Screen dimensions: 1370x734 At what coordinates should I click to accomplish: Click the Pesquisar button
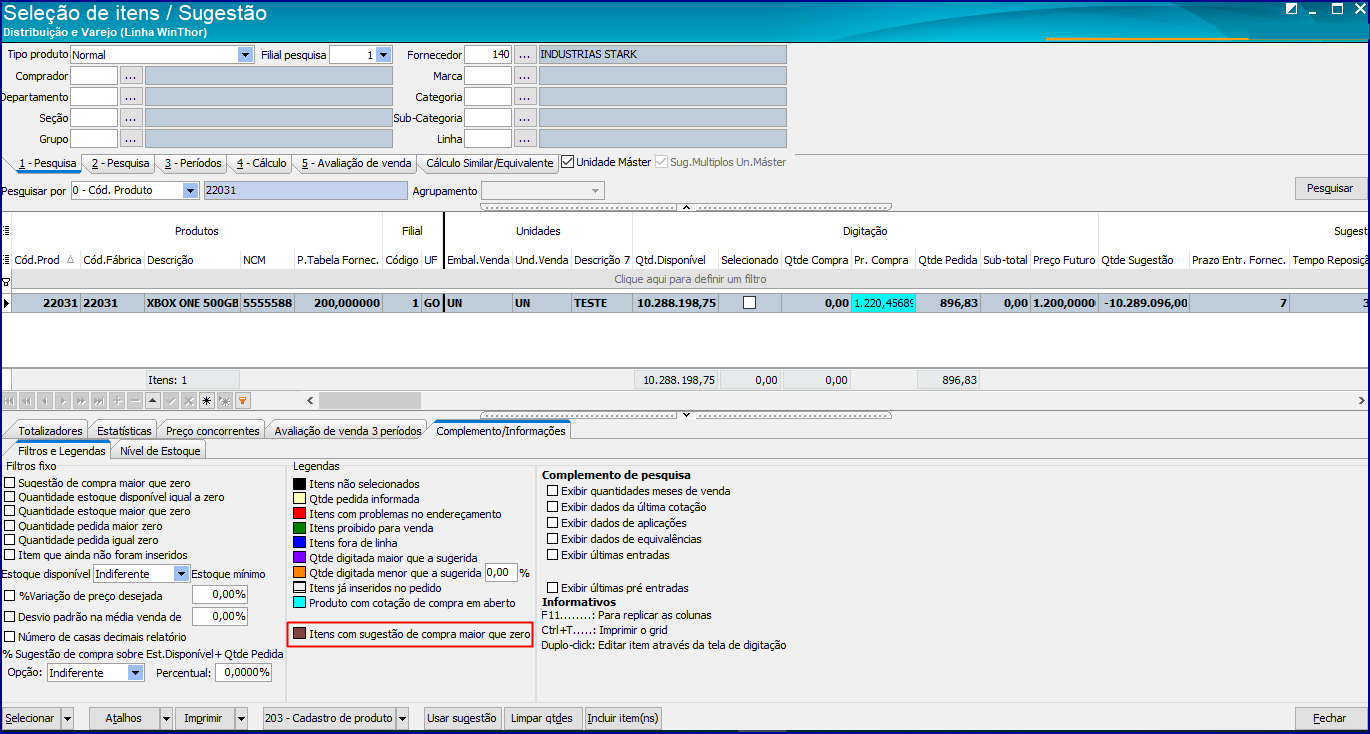[x=1330, y=188]
